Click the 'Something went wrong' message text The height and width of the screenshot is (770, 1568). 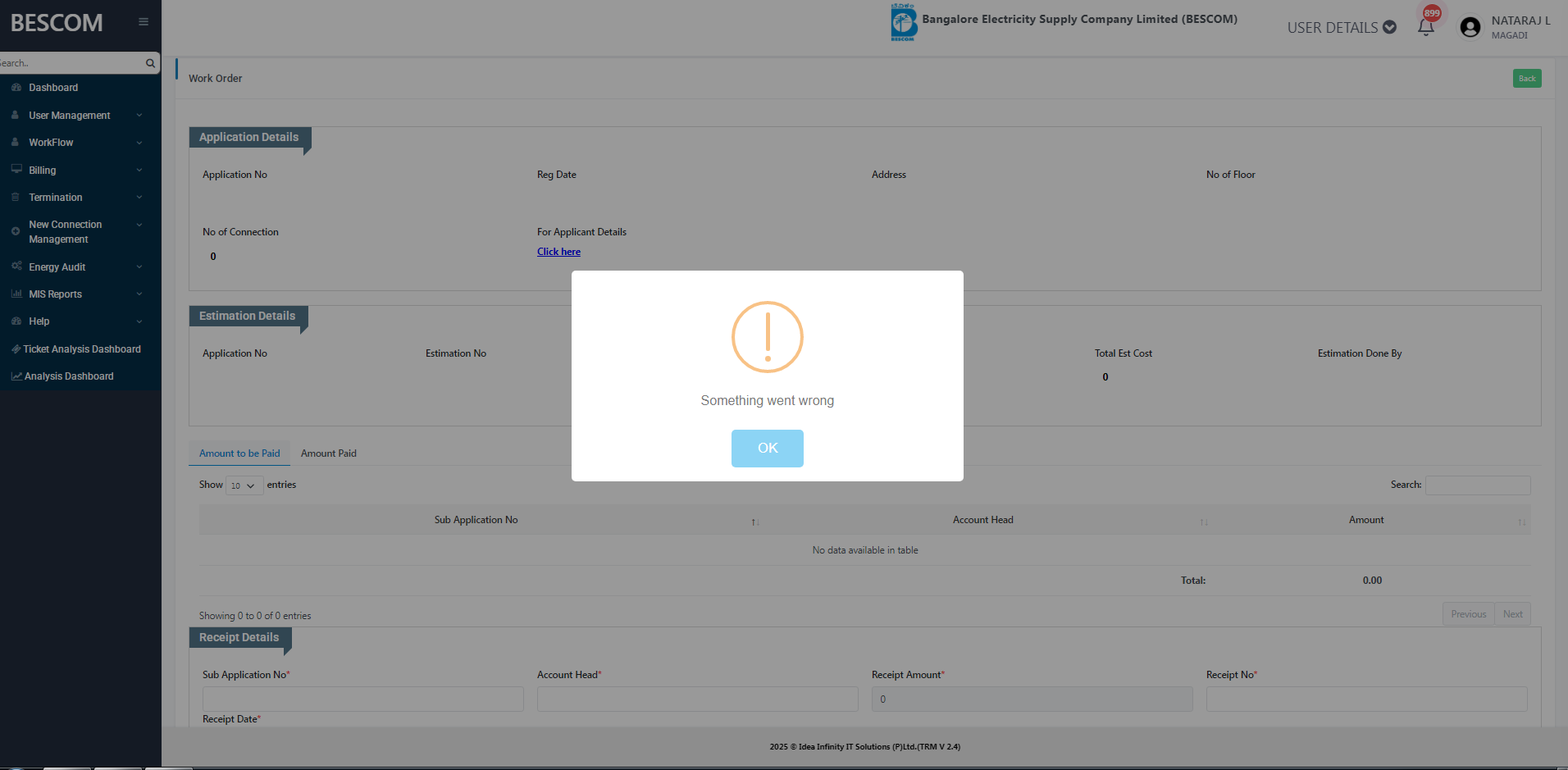(768, 400)
